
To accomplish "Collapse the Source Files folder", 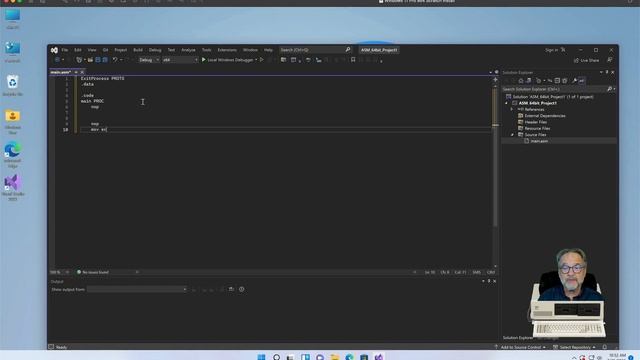I will pyautogui.click(x=512, y=135).
